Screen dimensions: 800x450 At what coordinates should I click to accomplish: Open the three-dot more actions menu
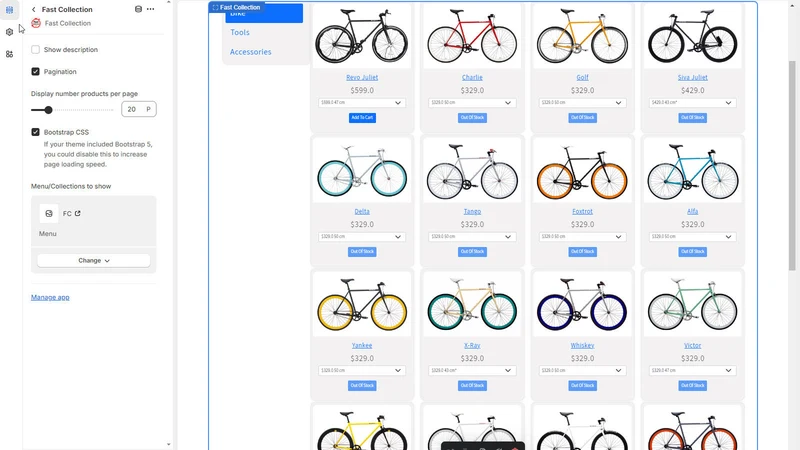coord(151,9)
